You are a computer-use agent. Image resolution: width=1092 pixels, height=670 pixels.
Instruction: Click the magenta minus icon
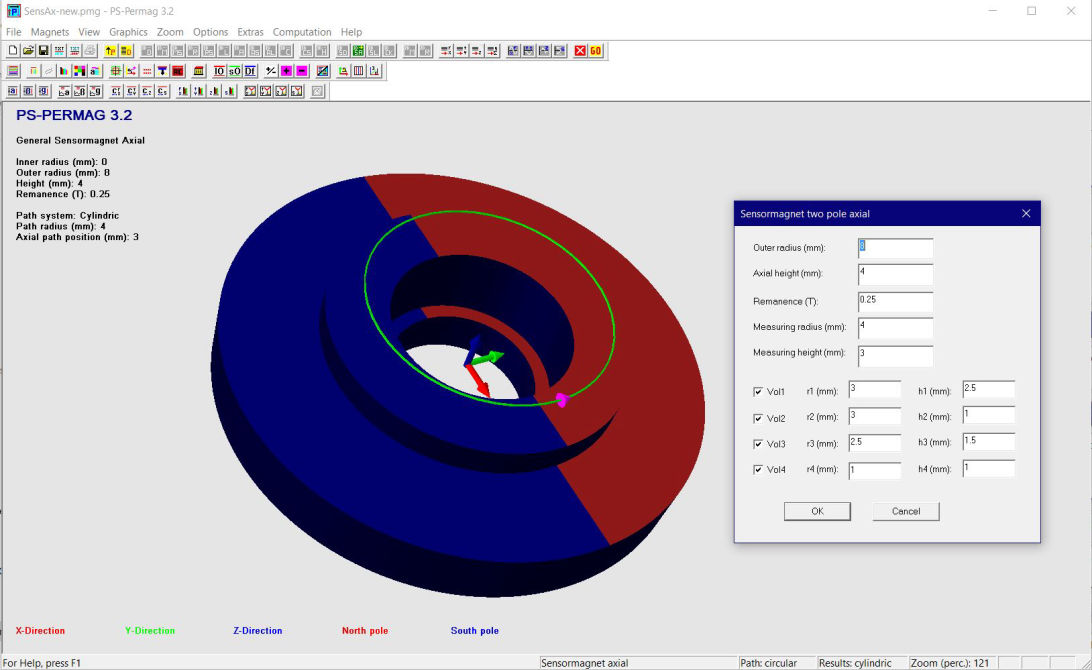click(301, 71)
